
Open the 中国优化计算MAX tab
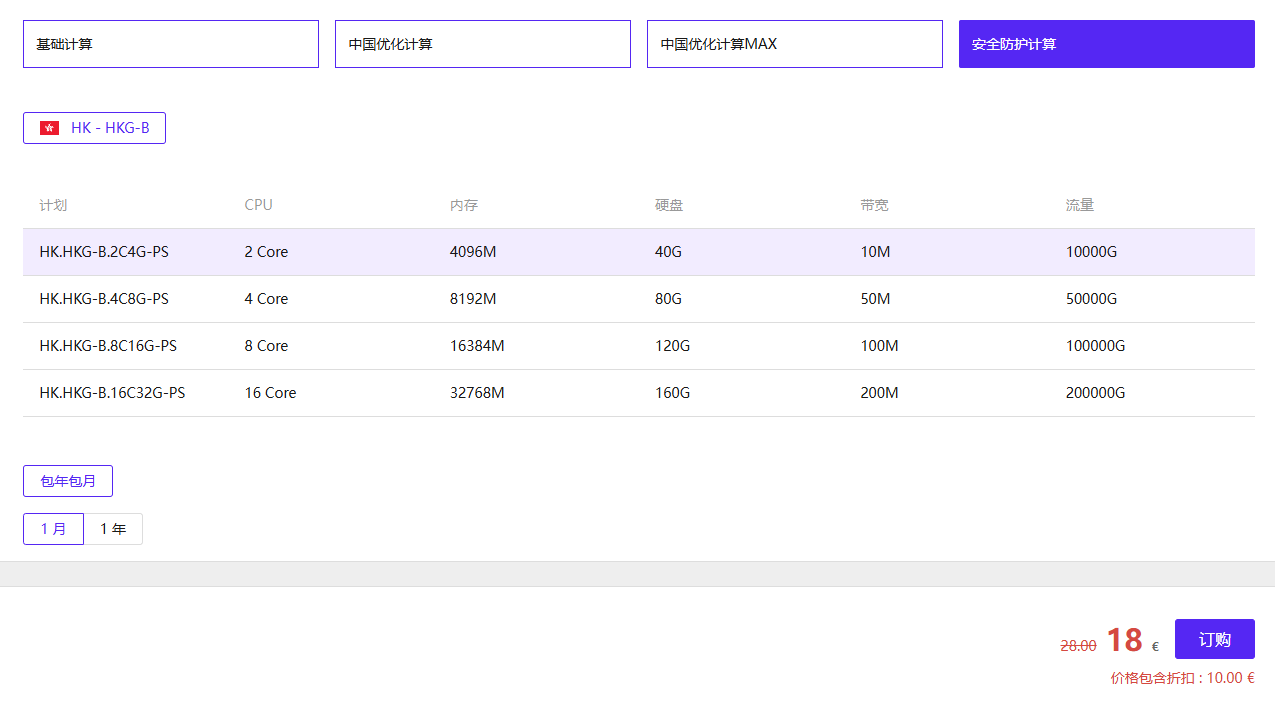tap(794, 44)
